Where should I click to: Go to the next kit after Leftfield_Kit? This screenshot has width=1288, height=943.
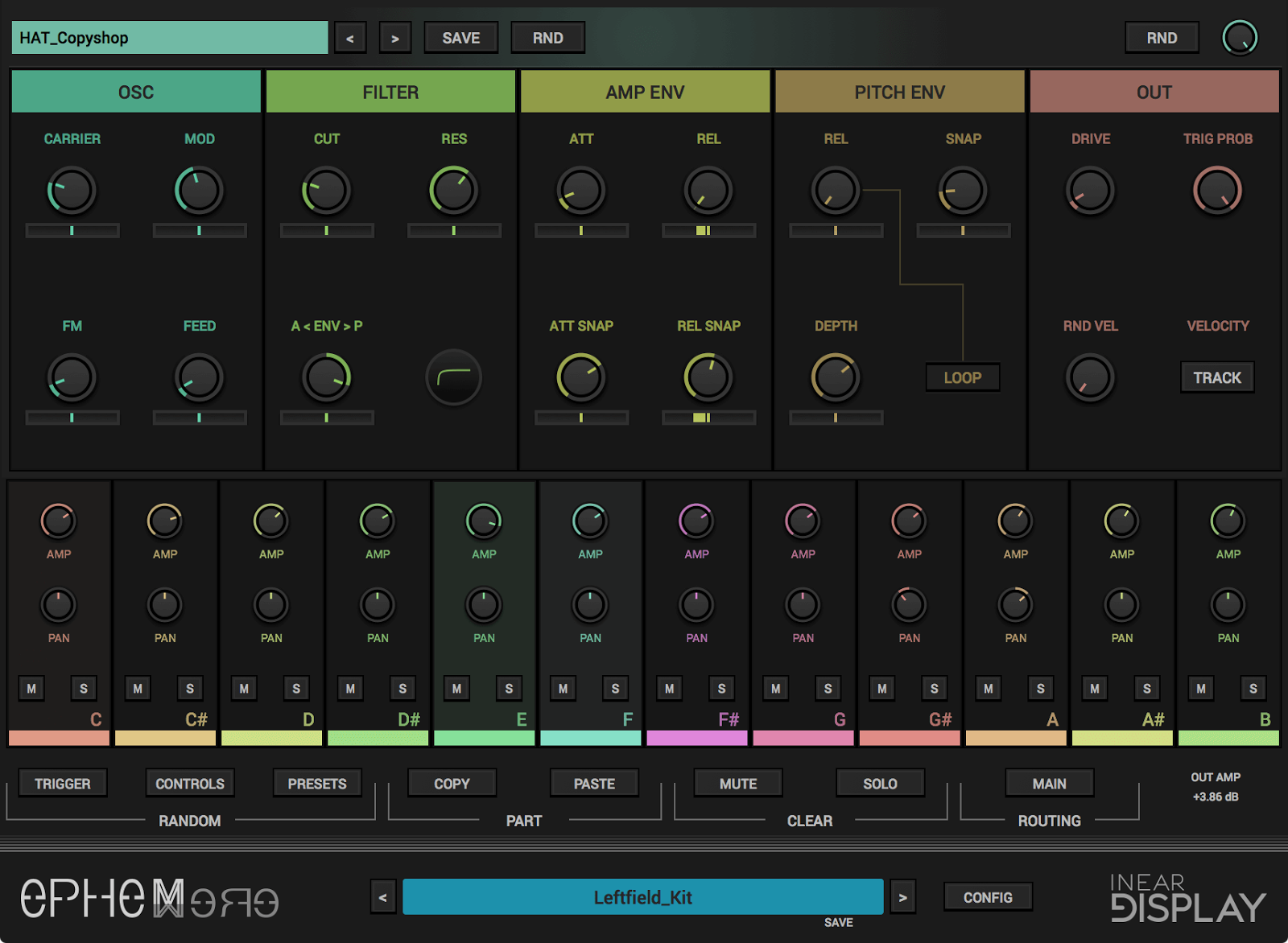coord(902,897)
